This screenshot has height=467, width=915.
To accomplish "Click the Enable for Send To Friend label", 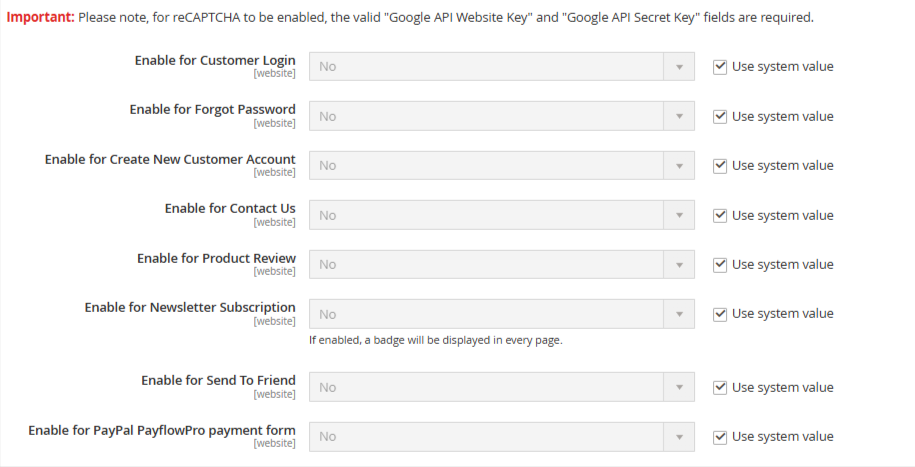I will pyautogui.click(x=218, y=381).
